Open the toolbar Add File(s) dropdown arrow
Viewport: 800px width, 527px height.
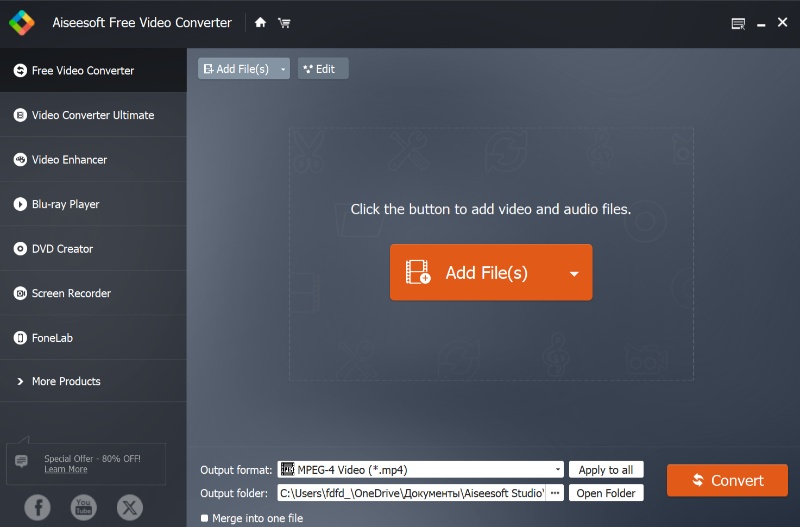(x=284, y=69)
